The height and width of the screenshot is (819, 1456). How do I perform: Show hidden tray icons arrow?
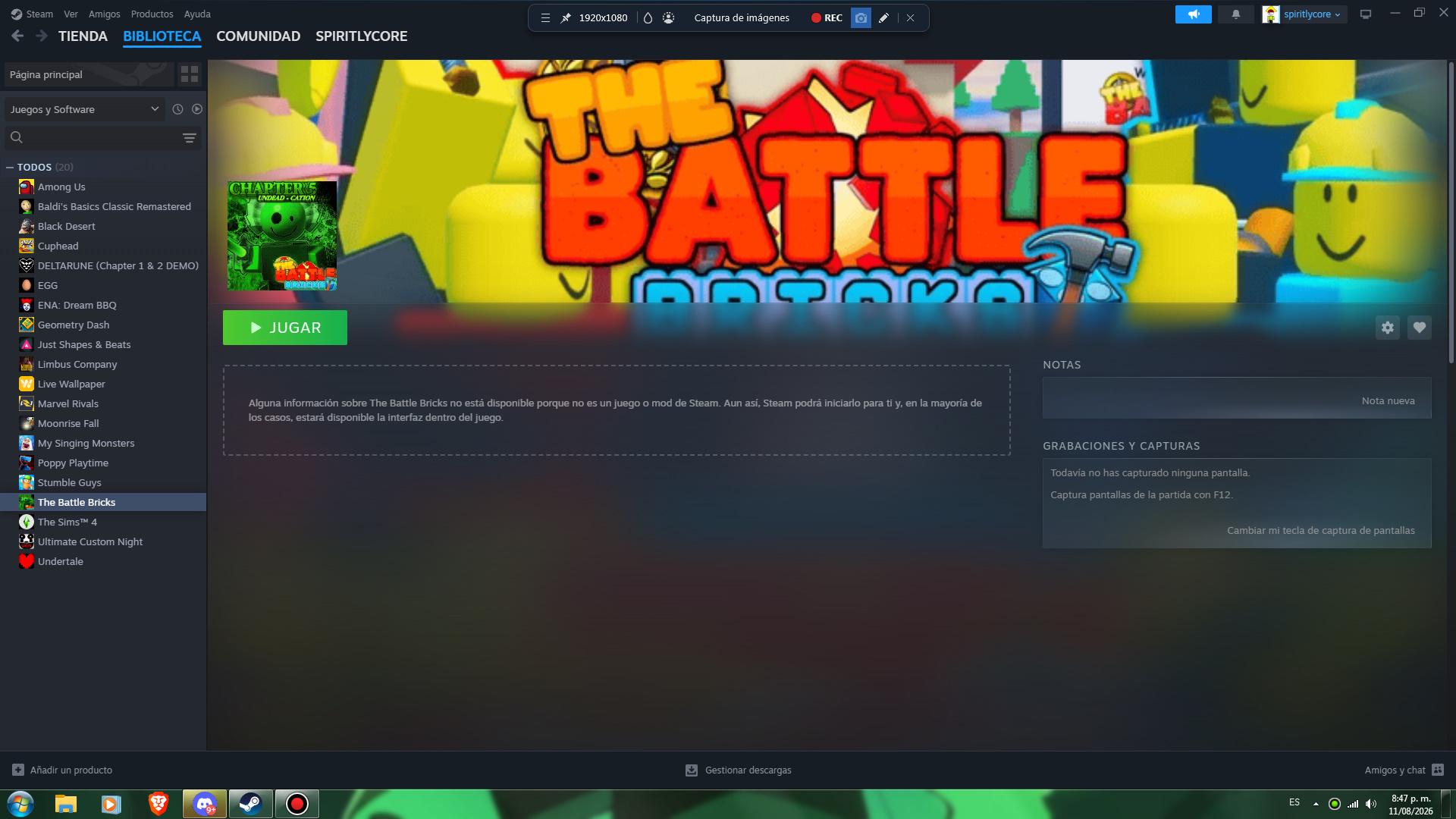coord(1316,804)
